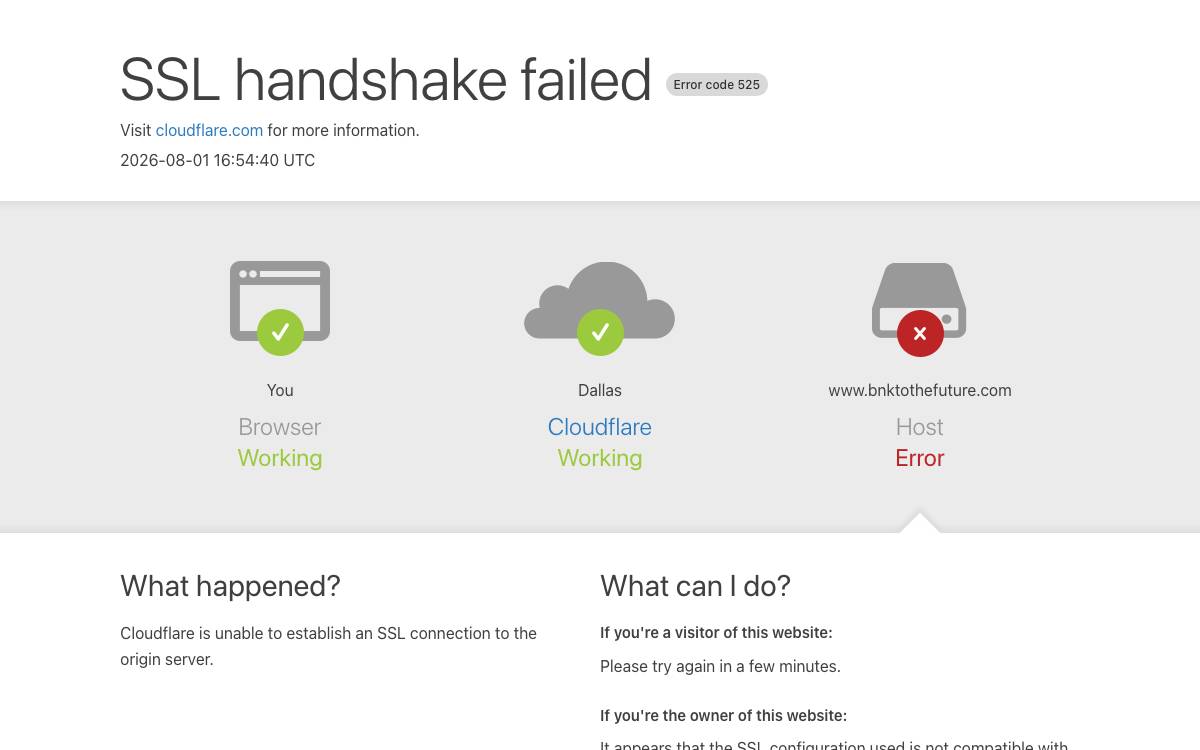
Task: Click the timestamp 2026-08-01 16:54:40 UTC
Action: click(x=218, y=160)
